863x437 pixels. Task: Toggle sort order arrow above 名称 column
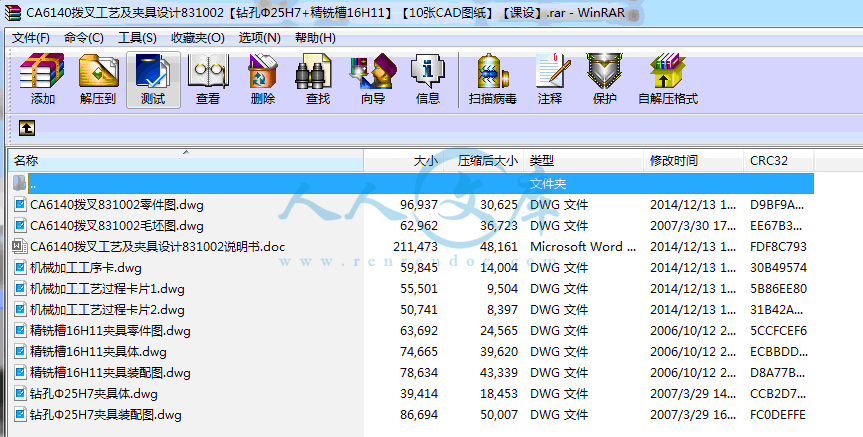point(186,152)
